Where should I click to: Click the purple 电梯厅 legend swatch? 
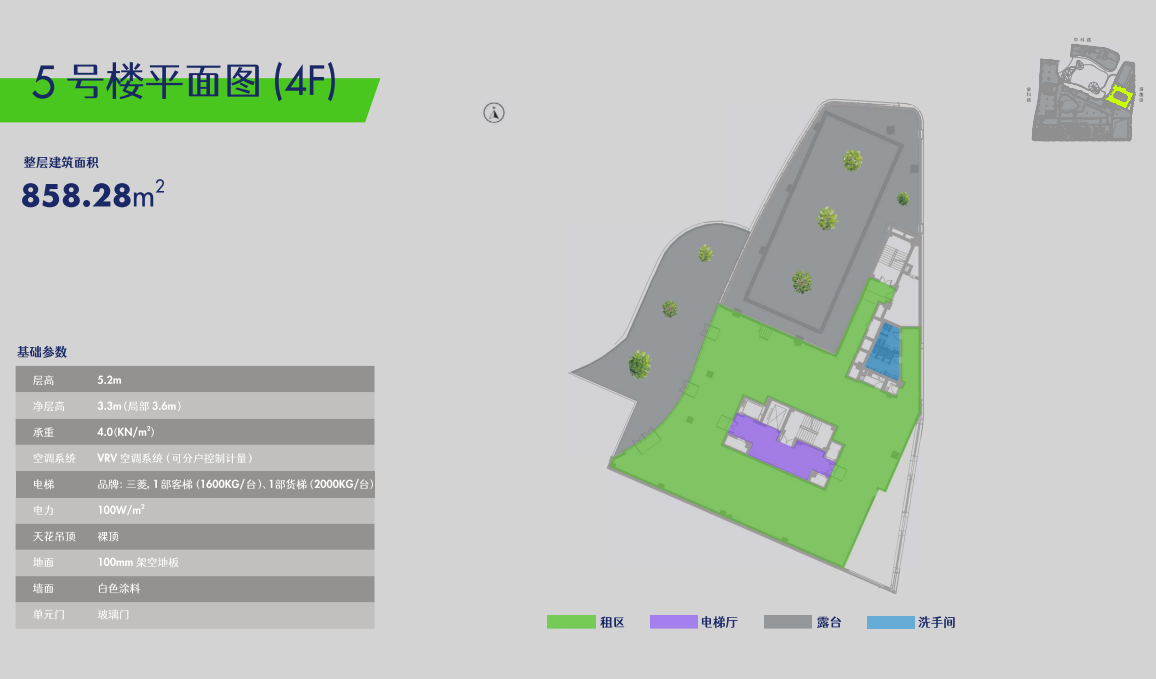(x=673, y=622)
